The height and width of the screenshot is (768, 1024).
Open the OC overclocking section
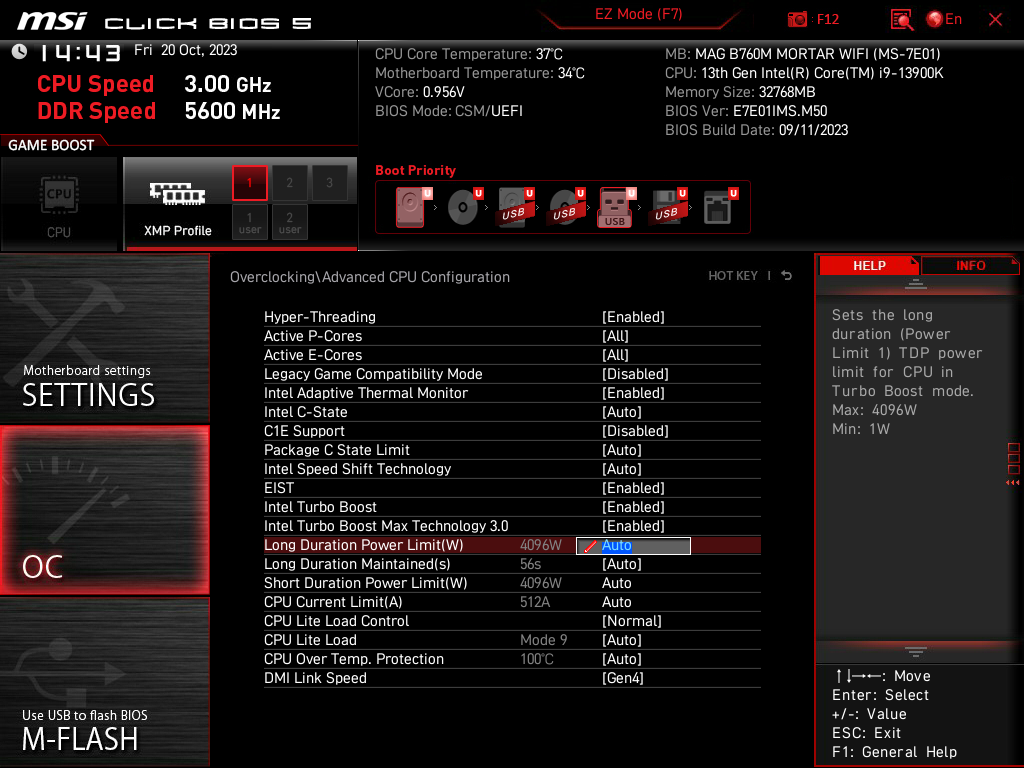[x=104, y=510]
